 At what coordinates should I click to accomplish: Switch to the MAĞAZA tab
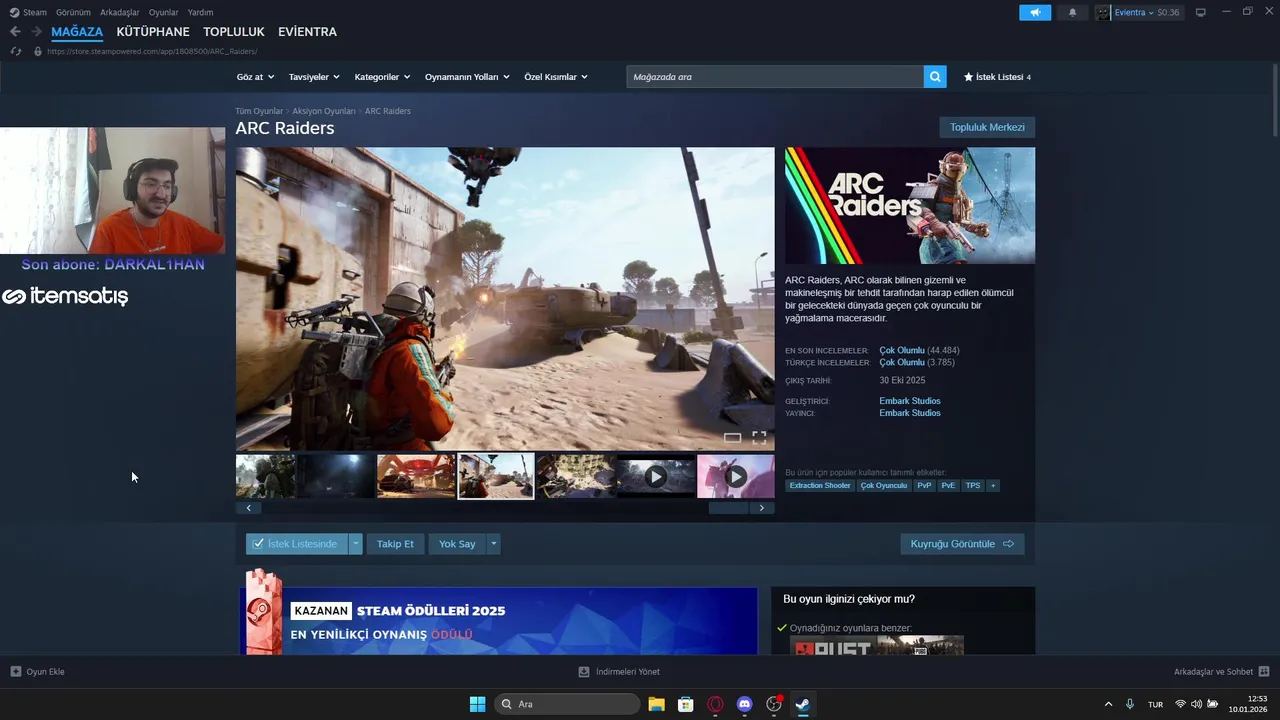point(77,32)
